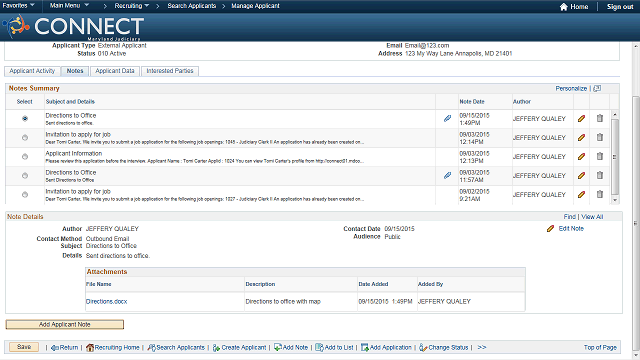Sort by Author column header

pos(522,102)
